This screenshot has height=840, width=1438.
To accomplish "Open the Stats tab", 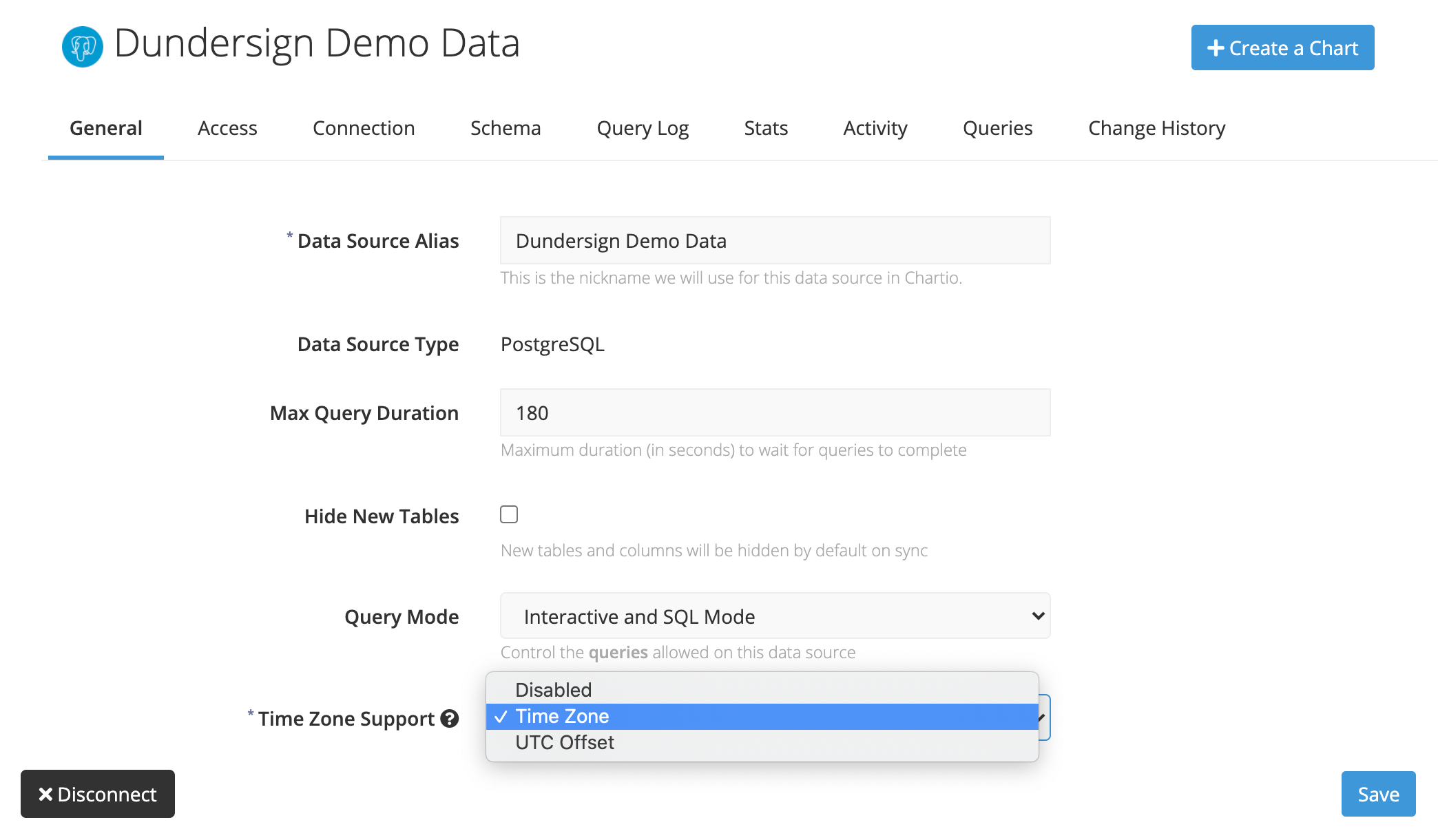I will tap(766, 128).
